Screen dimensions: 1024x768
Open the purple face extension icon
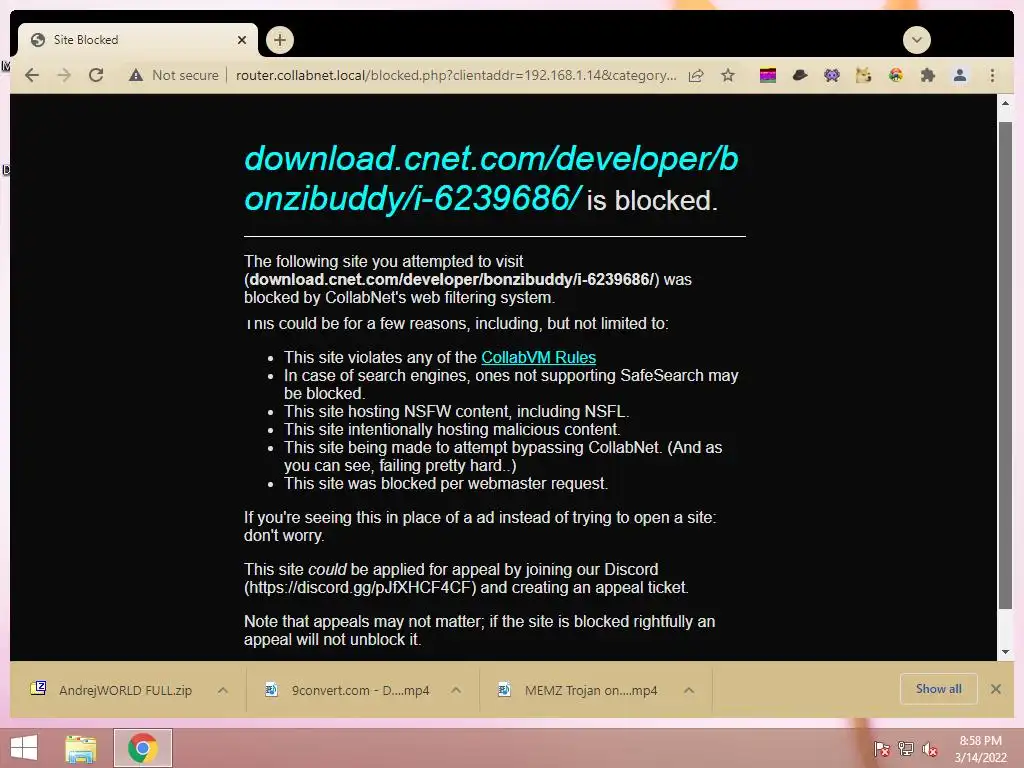tap(832, 75)
